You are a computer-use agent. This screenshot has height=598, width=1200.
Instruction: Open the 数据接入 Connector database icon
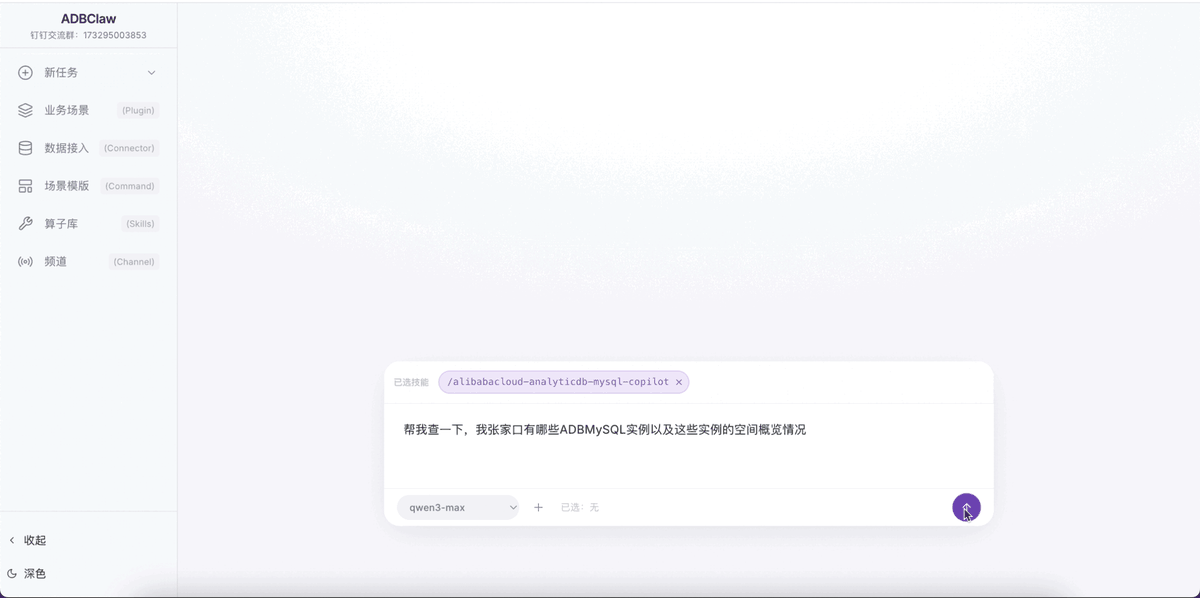(x=24, y=147)
